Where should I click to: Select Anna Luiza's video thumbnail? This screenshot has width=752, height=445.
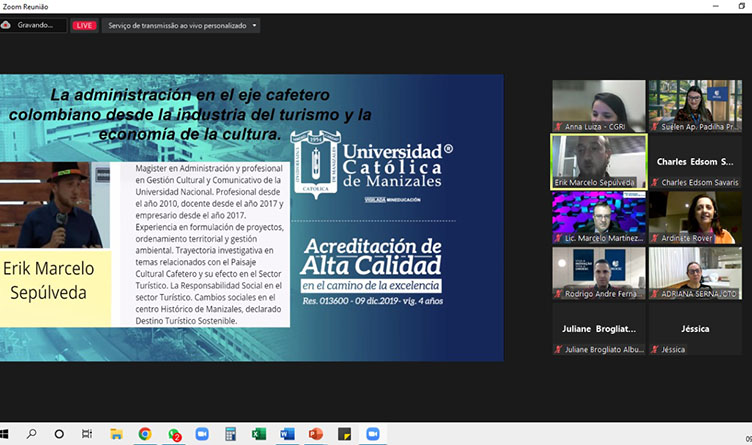[x=598, y=105]
